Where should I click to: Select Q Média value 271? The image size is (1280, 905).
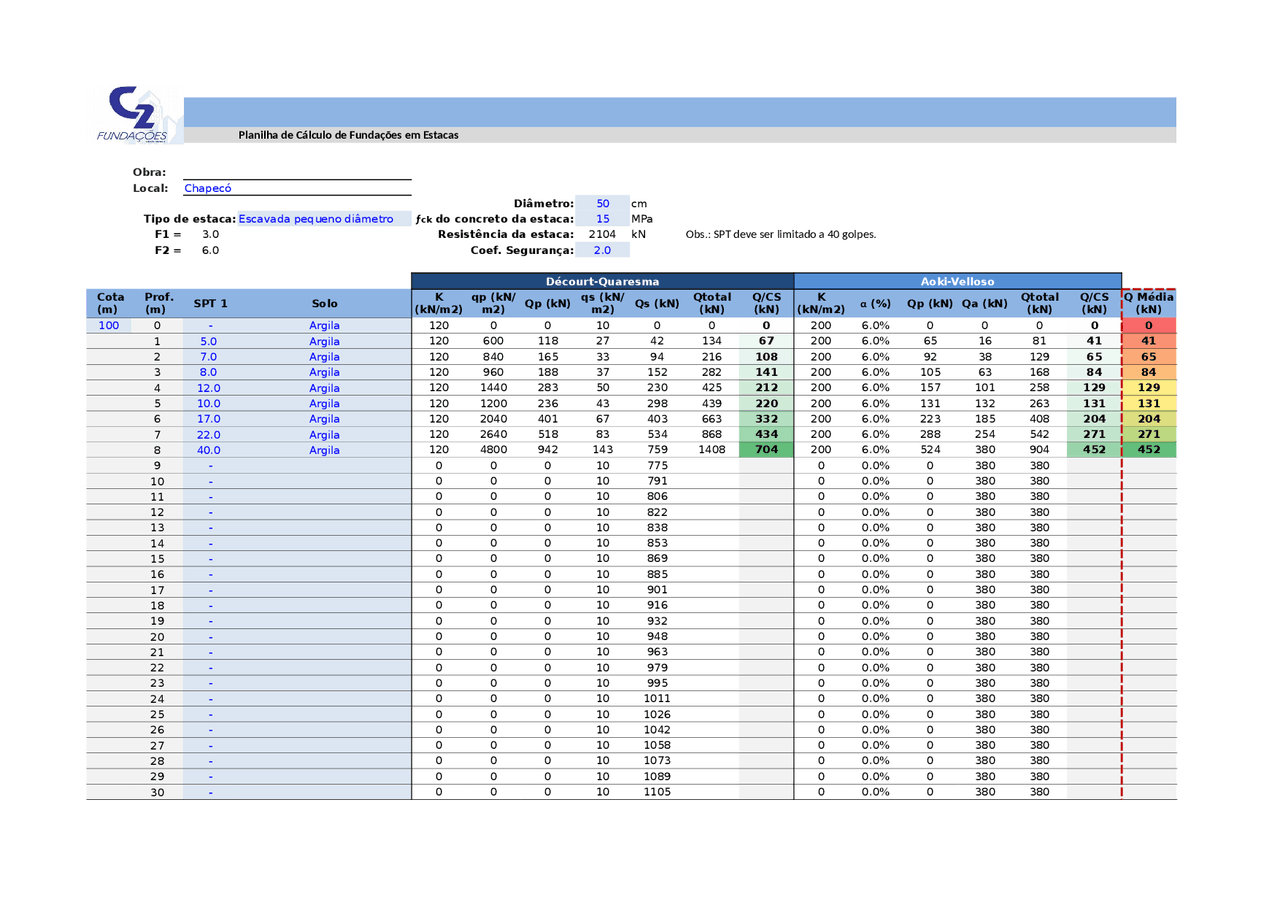click(1149, 435)
